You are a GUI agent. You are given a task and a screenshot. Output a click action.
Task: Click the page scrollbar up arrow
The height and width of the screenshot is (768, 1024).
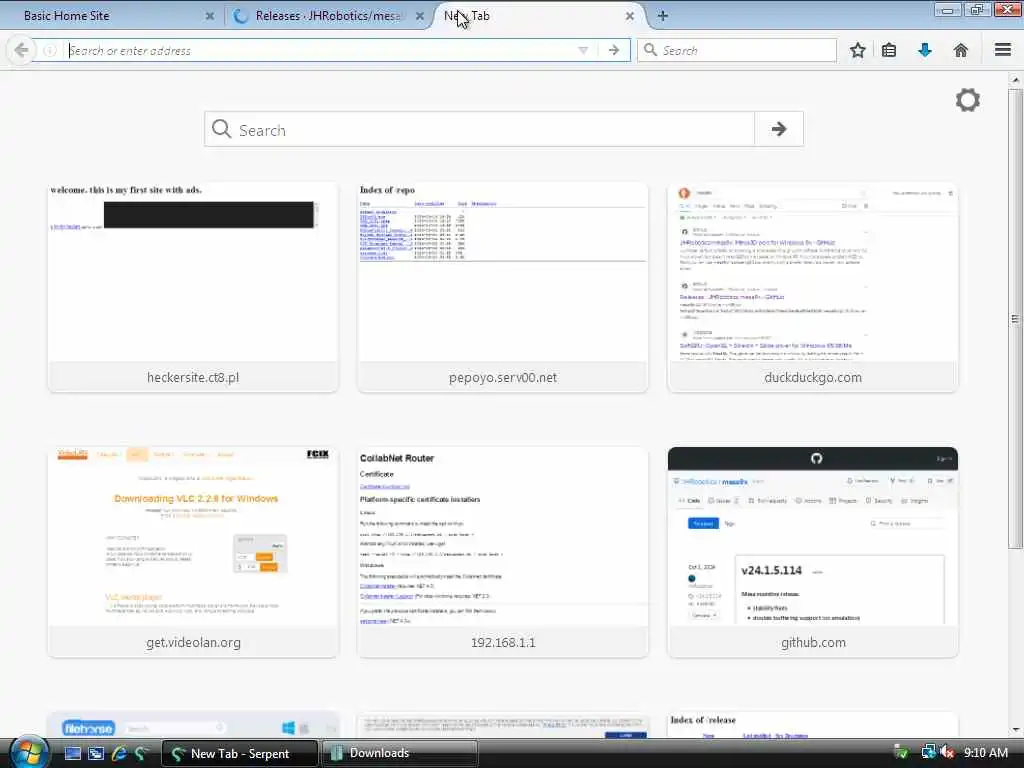tap(1016, 80)
